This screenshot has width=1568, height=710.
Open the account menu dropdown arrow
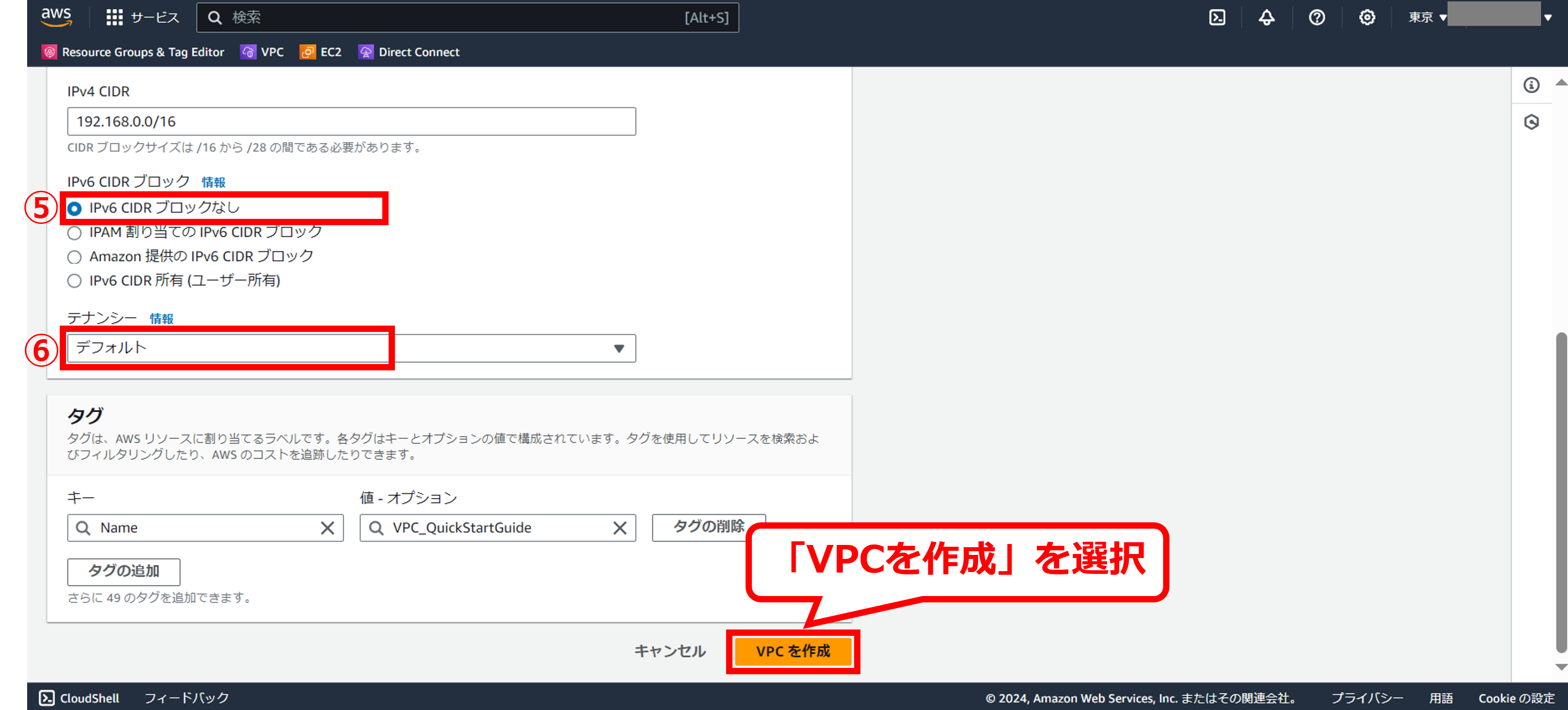pos(1548,18)
